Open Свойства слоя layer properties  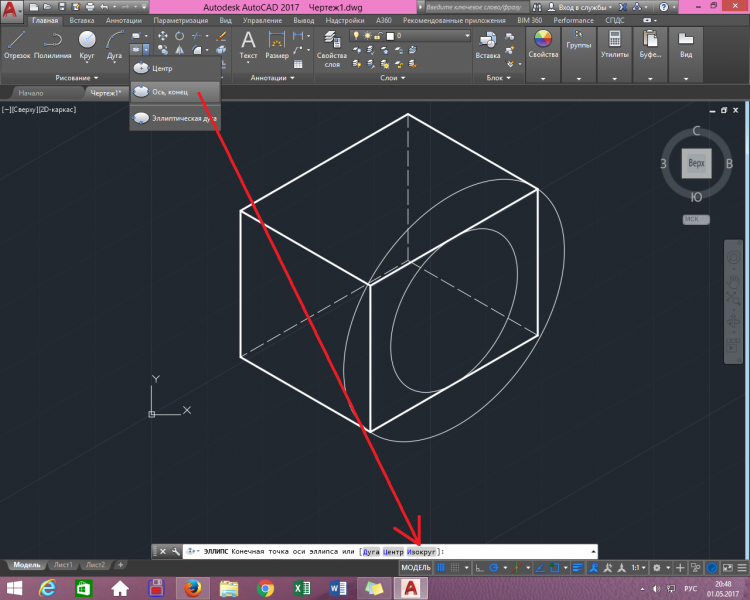pos(331,49)
